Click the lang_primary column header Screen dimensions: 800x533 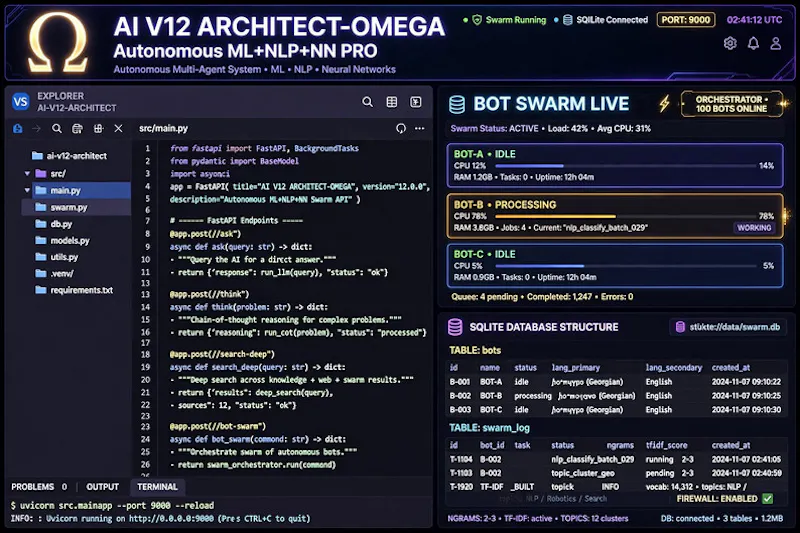(x=576, y=368)
